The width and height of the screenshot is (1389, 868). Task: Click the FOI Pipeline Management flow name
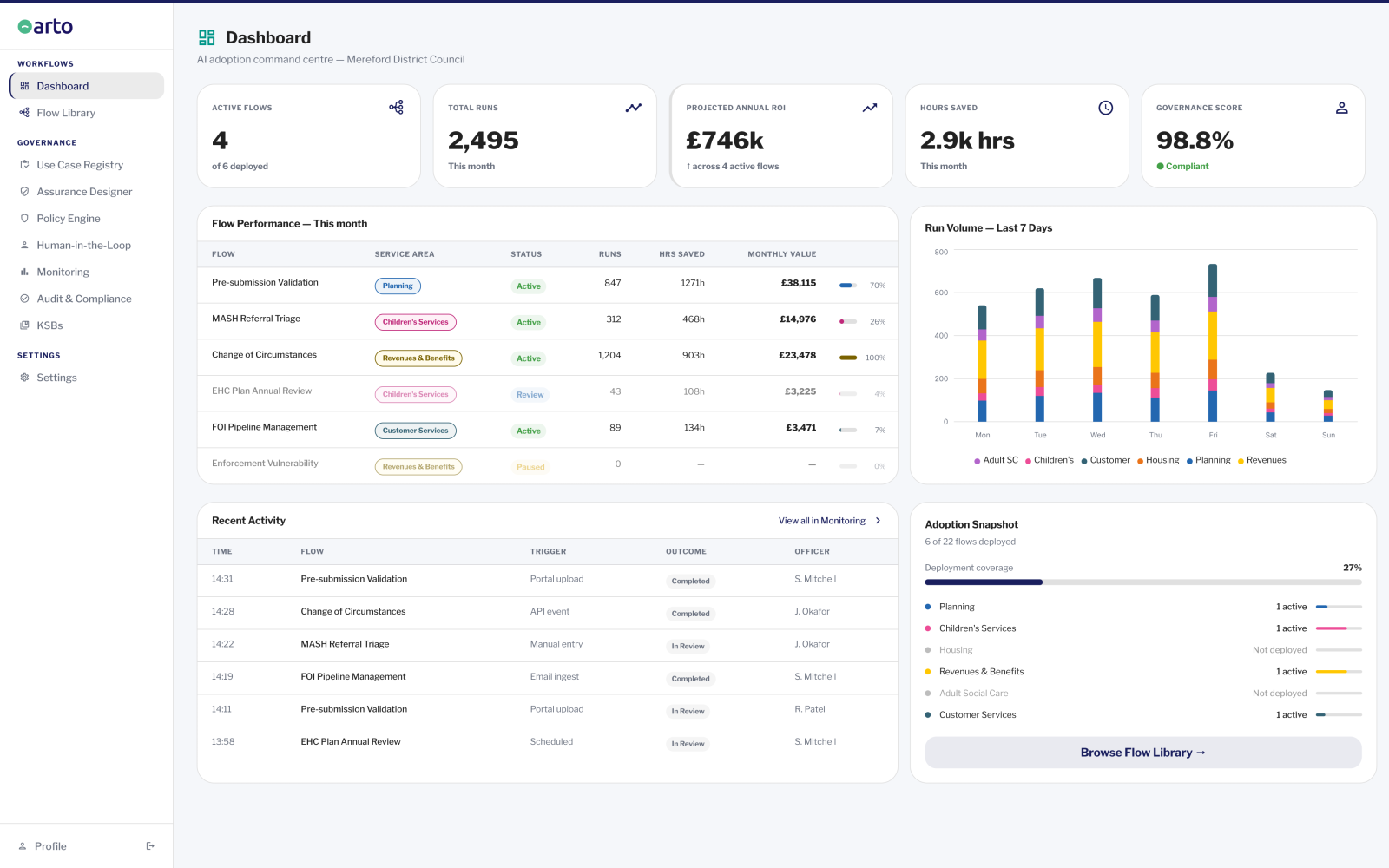(264, 427)
